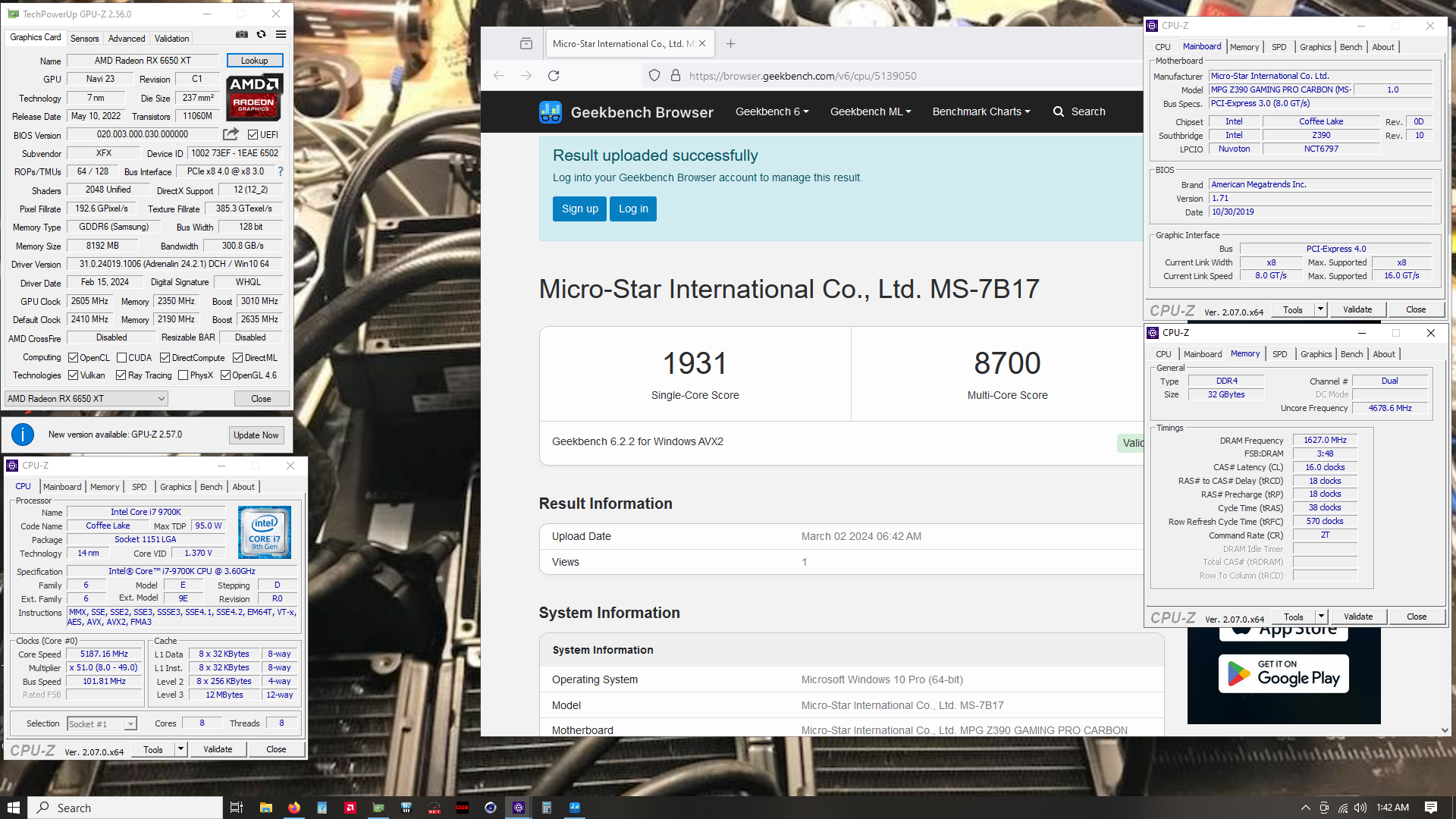Screen dimensions: 1456x819
Task: Open the Bench tab in CPU-Z CPU window
Action: pos(212,487)
